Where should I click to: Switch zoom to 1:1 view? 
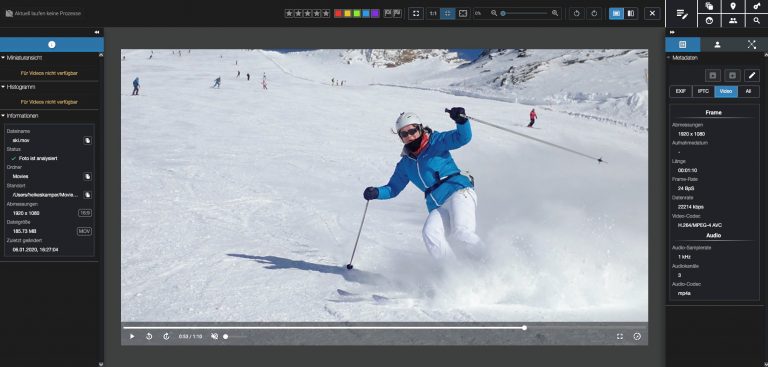point(433,14)
